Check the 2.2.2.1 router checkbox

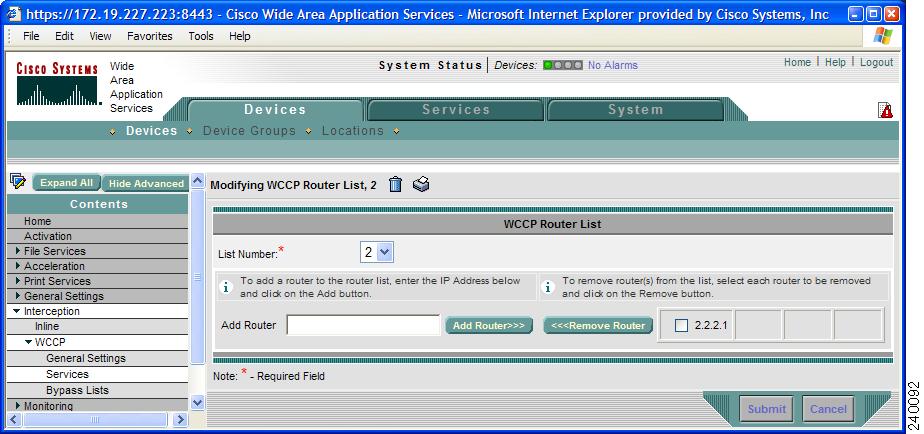point(681,325)
